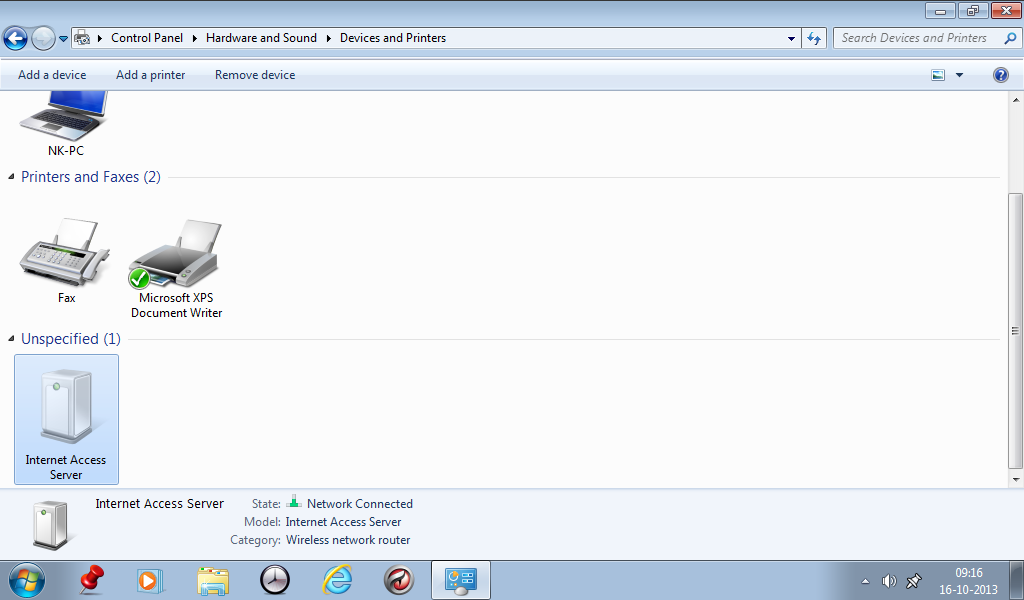Click Internet Access Server model value
The height and width of the screenshot is (600, 1024).
coord(344,522)
